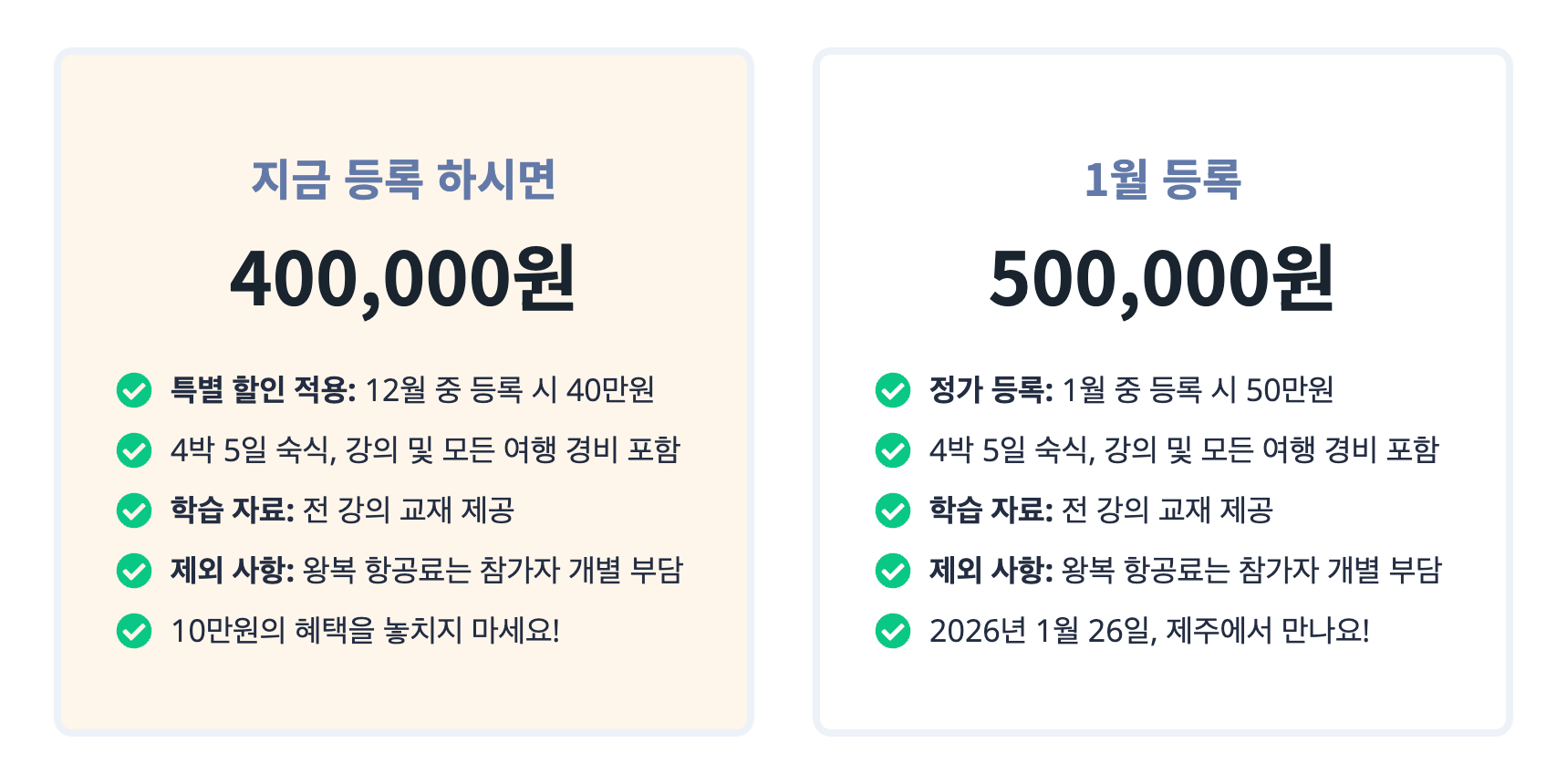
Task: Click the check icon beside 10만원의 혜택을 놓치지 마세요
Action: pos(134,631)
